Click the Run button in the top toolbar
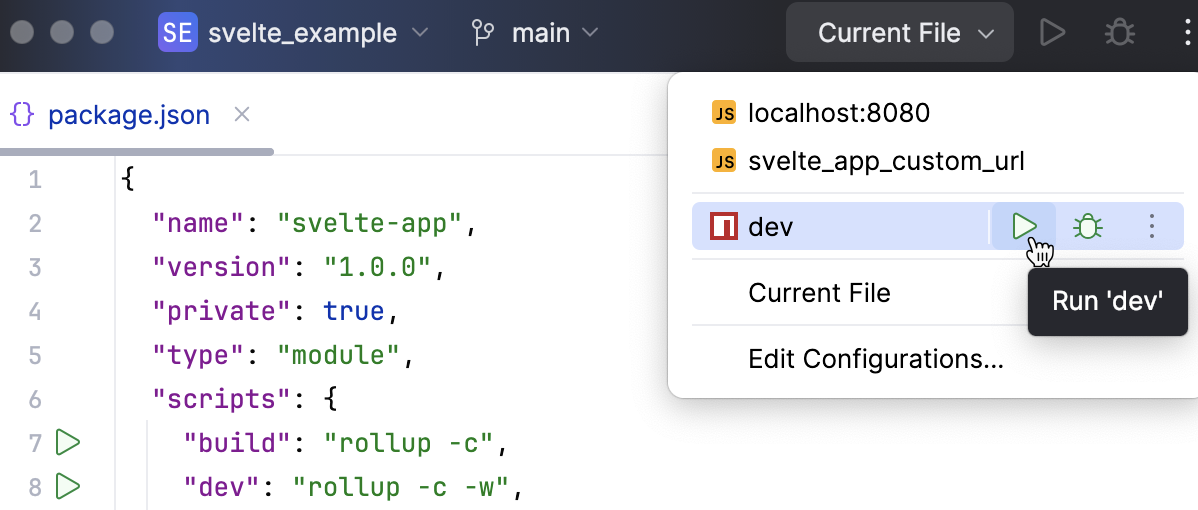This screenshot has width=1198, height=510. pos(1051,33)
